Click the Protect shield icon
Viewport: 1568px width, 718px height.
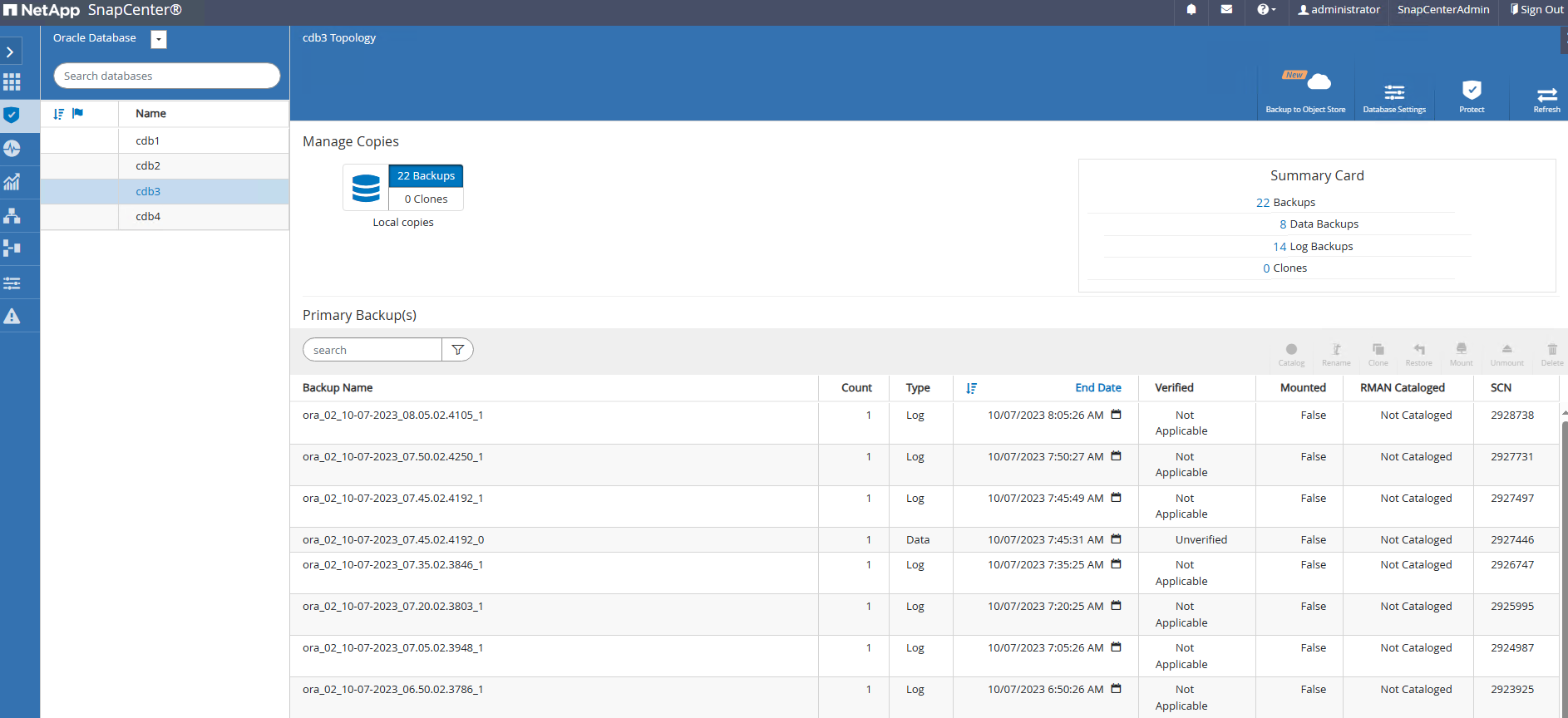pyautogui.click(x=1471, y=91)
